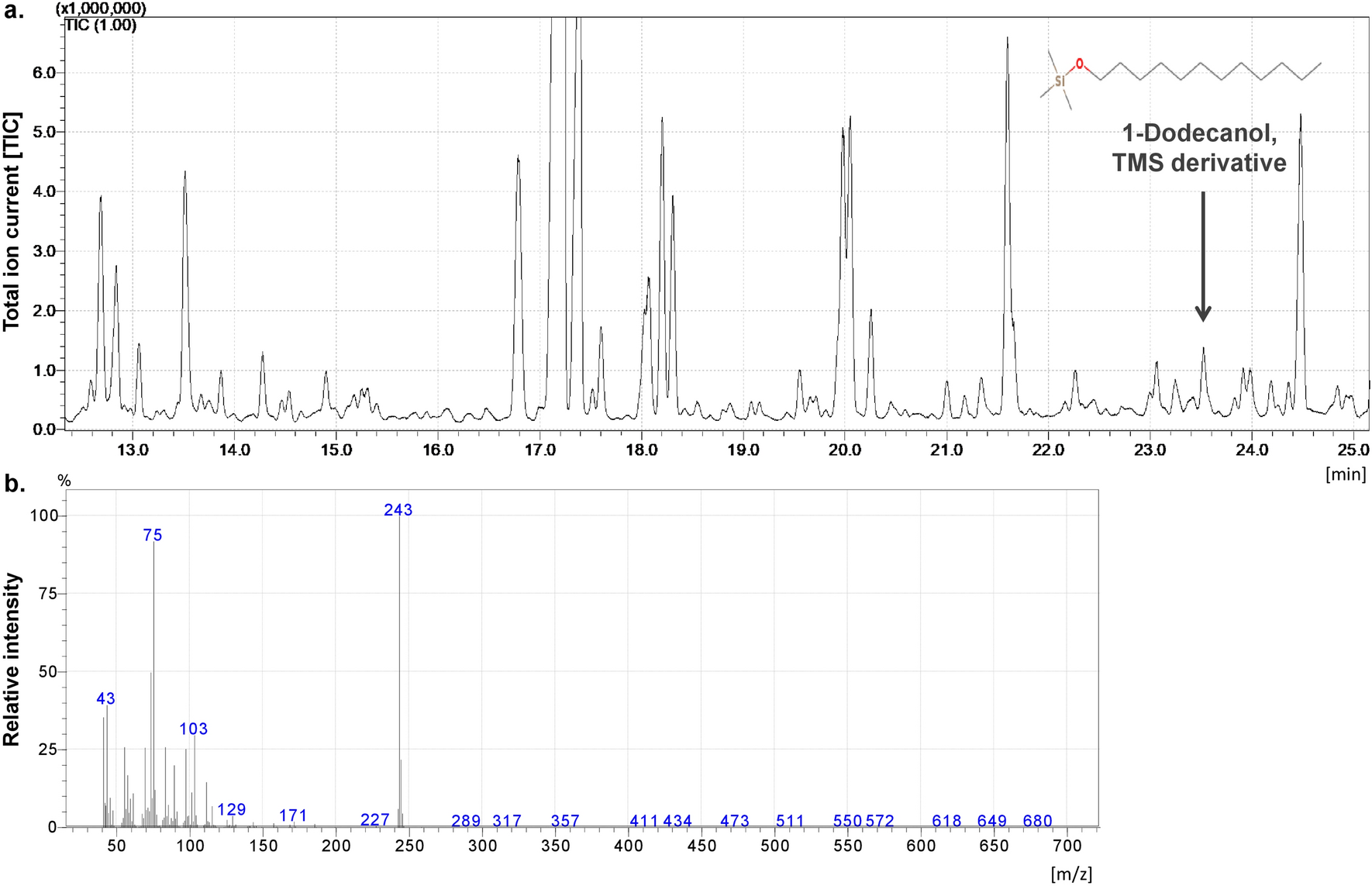Click the m/z 572 peak label
The width and height of the screenshot is (1372, 886).
pos(880,821)
